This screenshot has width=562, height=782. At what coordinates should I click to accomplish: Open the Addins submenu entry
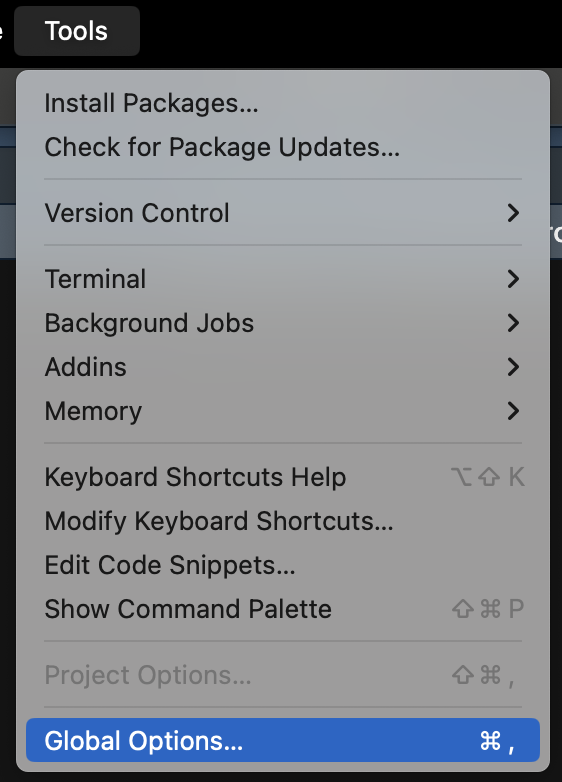(x=283, y=367)
